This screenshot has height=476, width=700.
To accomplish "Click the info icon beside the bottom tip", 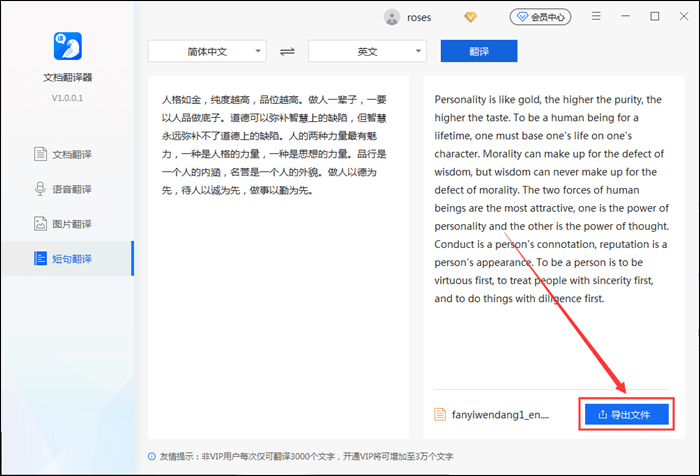I will [x=151, y=456].
